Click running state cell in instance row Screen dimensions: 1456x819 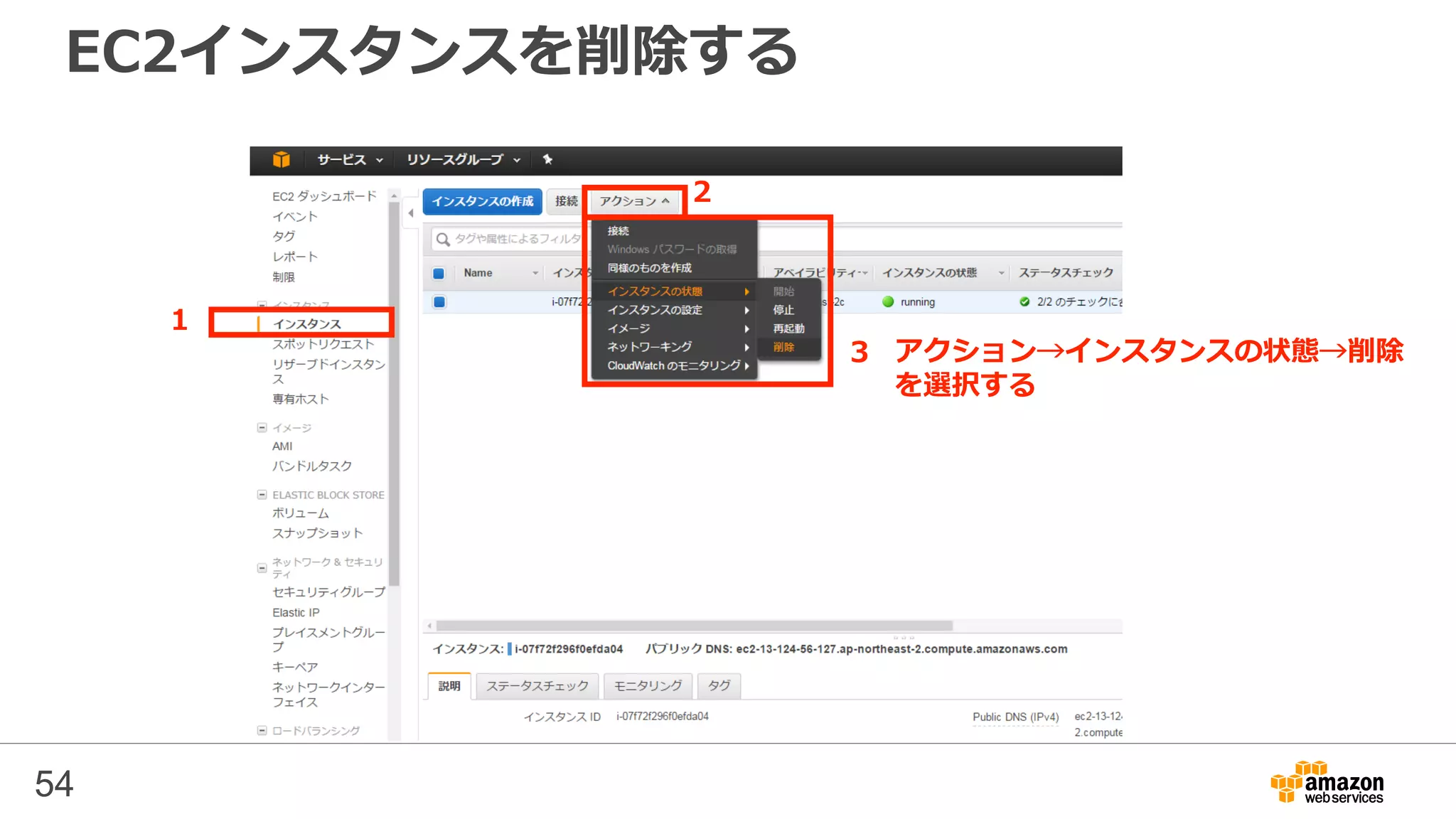917,302
